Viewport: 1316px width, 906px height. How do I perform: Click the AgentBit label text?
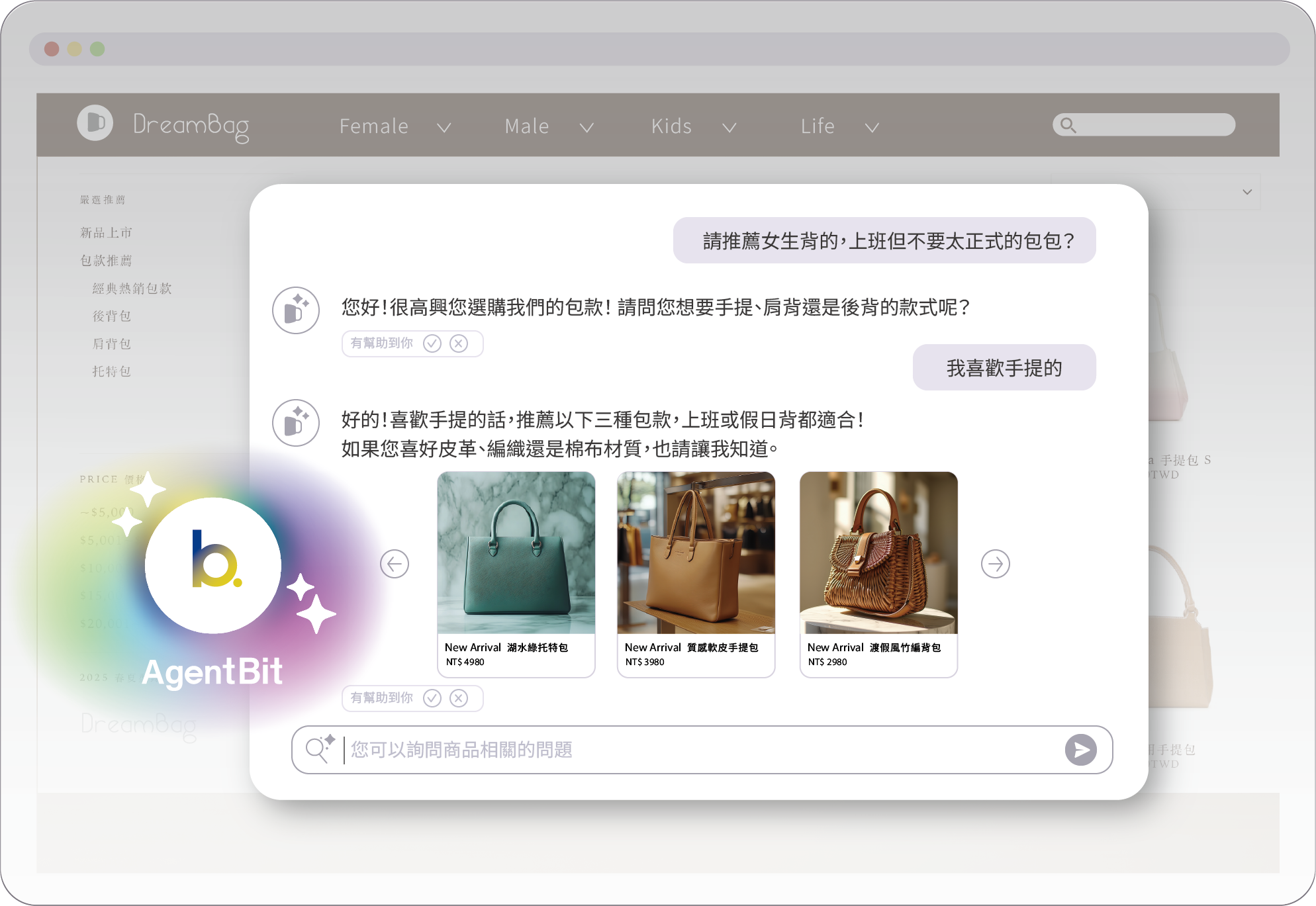tap(212, 673)
